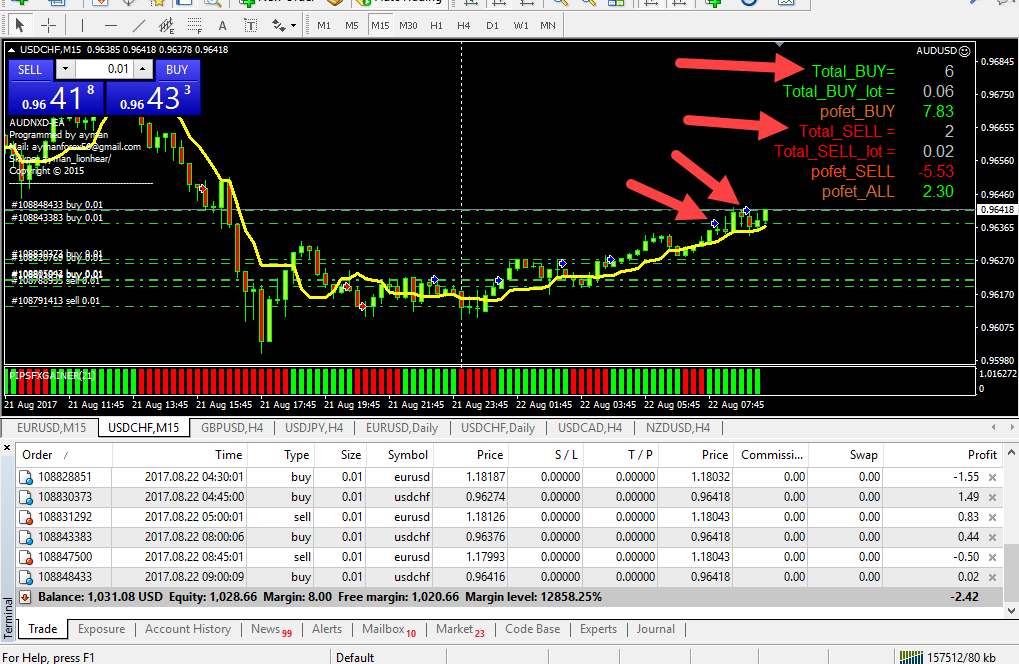Click the 0.01 volume input field

tap(104, 69)
